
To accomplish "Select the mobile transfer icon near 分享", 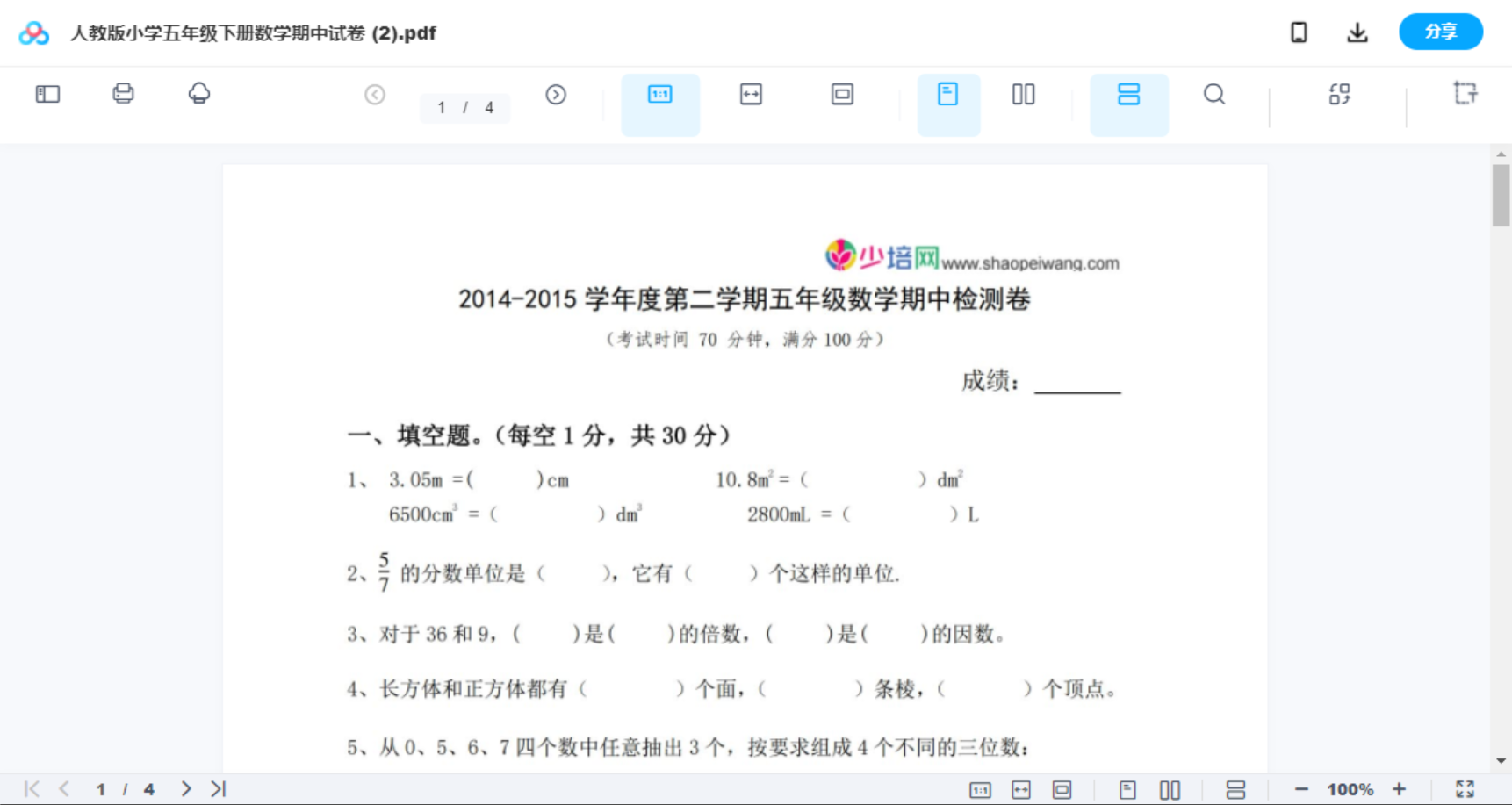I will coord(1298,32).
